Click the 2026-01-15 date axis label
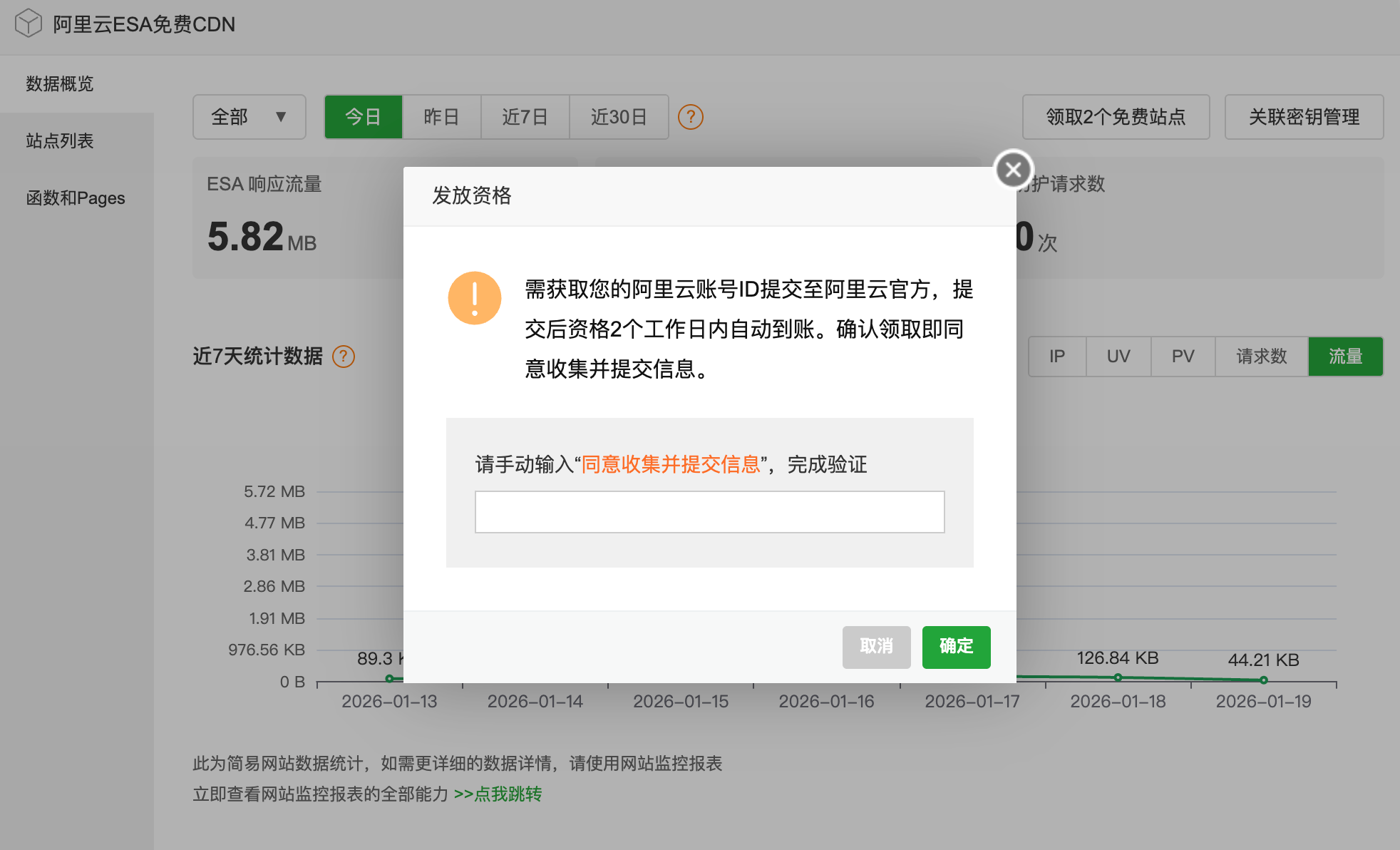 681,702
